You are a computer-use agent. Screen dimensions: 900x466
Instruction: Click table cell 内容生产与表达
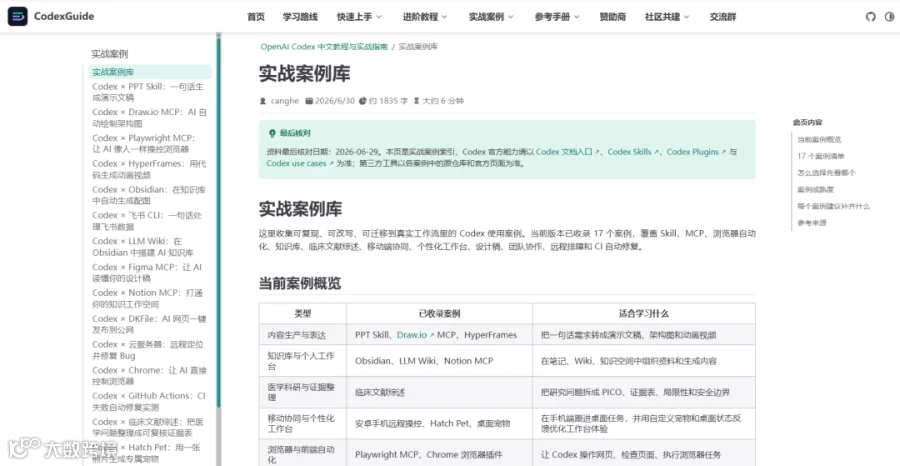click(302, 335)
